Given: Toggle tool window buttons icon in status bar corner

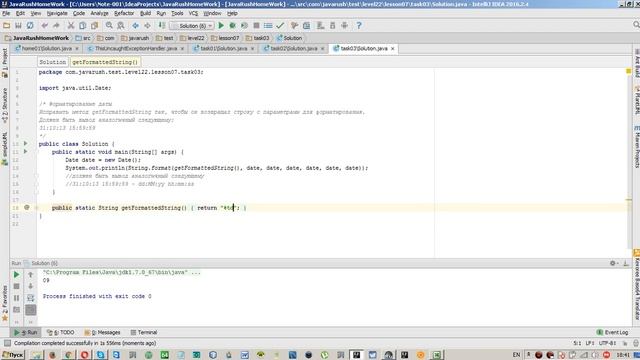Looking at the screenshot, I should (x=7, y=343).
